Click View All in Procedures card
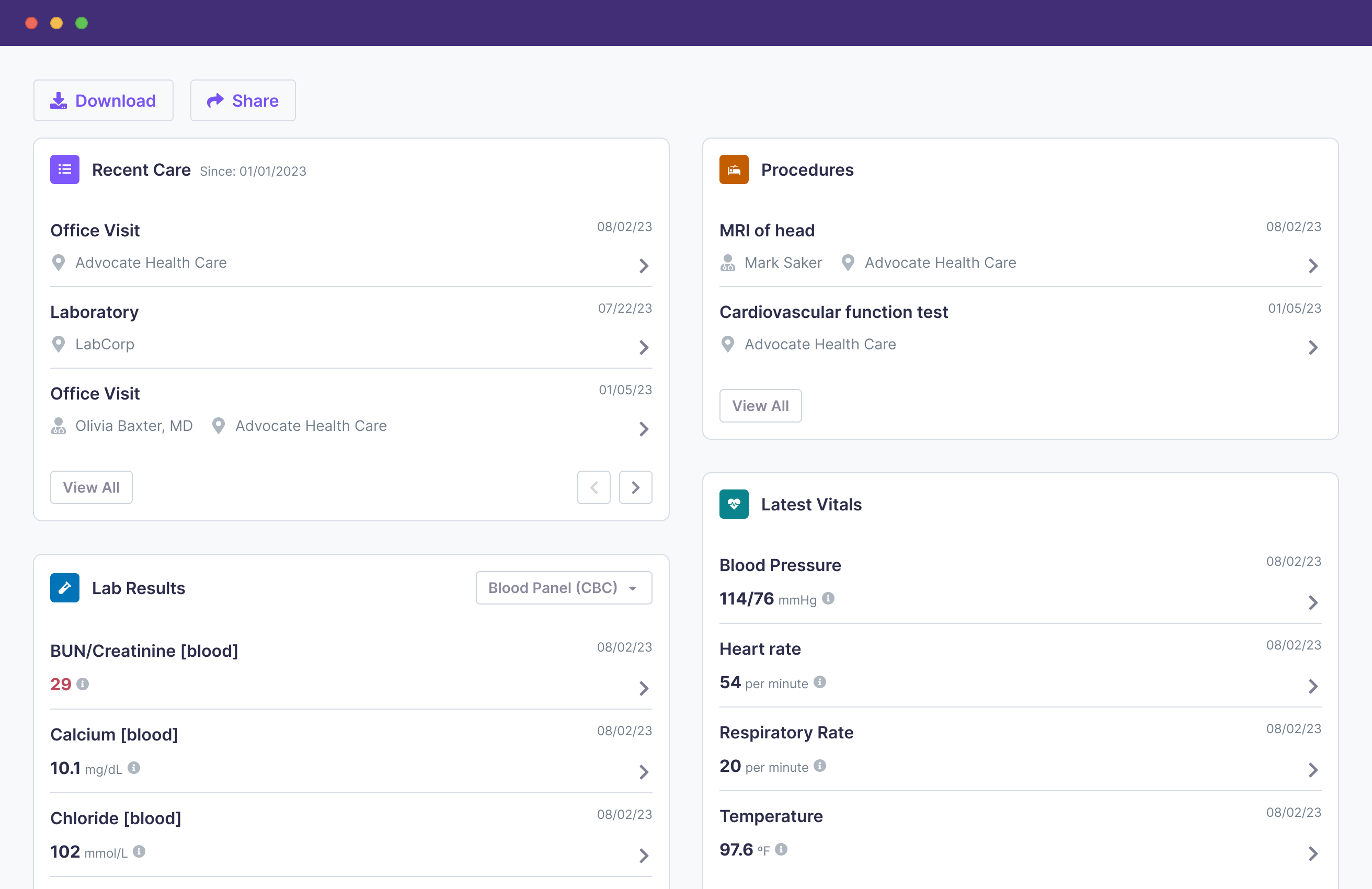Viewport: 1372px width, 889px height. tap(760, 406)
